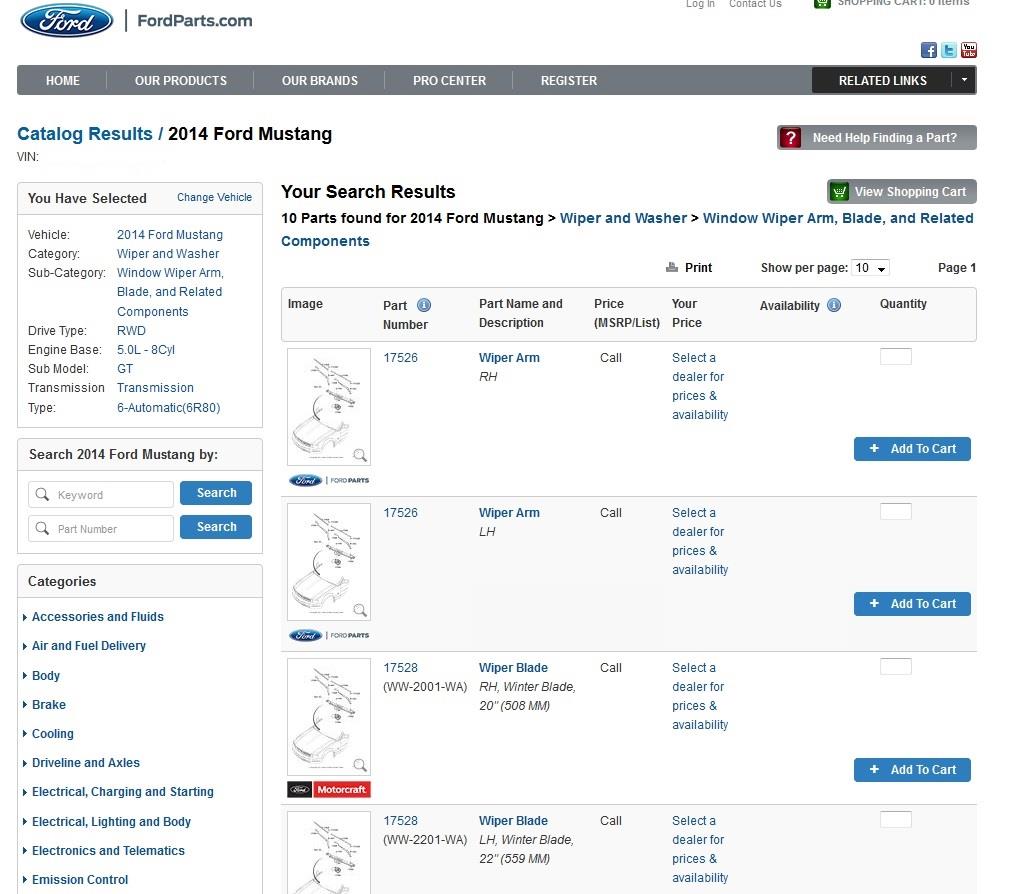Open the Wiper Arm RH part name link
Viewport: 1033px width, 894px height.
point(509,358)
